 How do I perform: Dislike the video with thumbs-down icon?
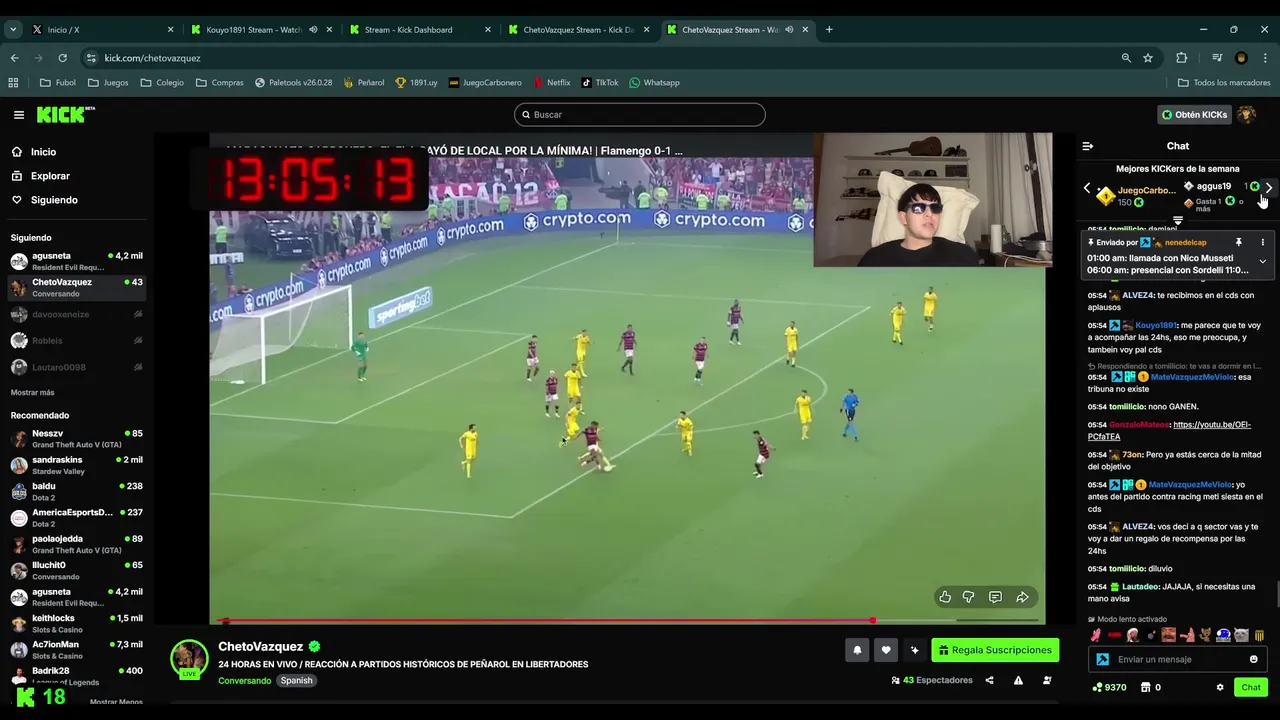point(968,597)
